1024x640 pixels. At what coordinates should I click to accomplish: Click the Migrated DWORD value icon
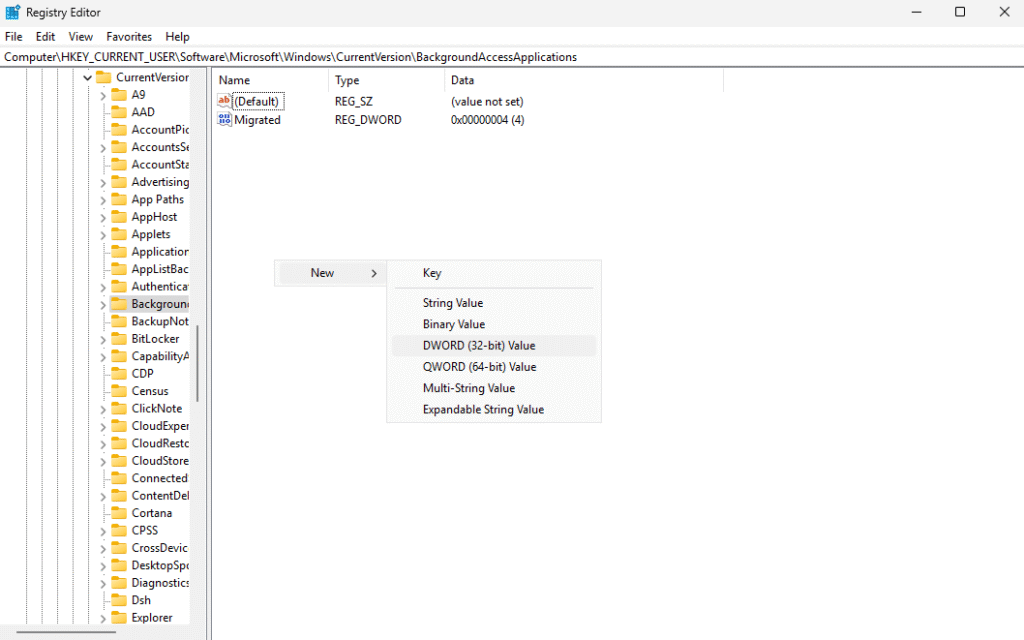click(x=224, y=120)
